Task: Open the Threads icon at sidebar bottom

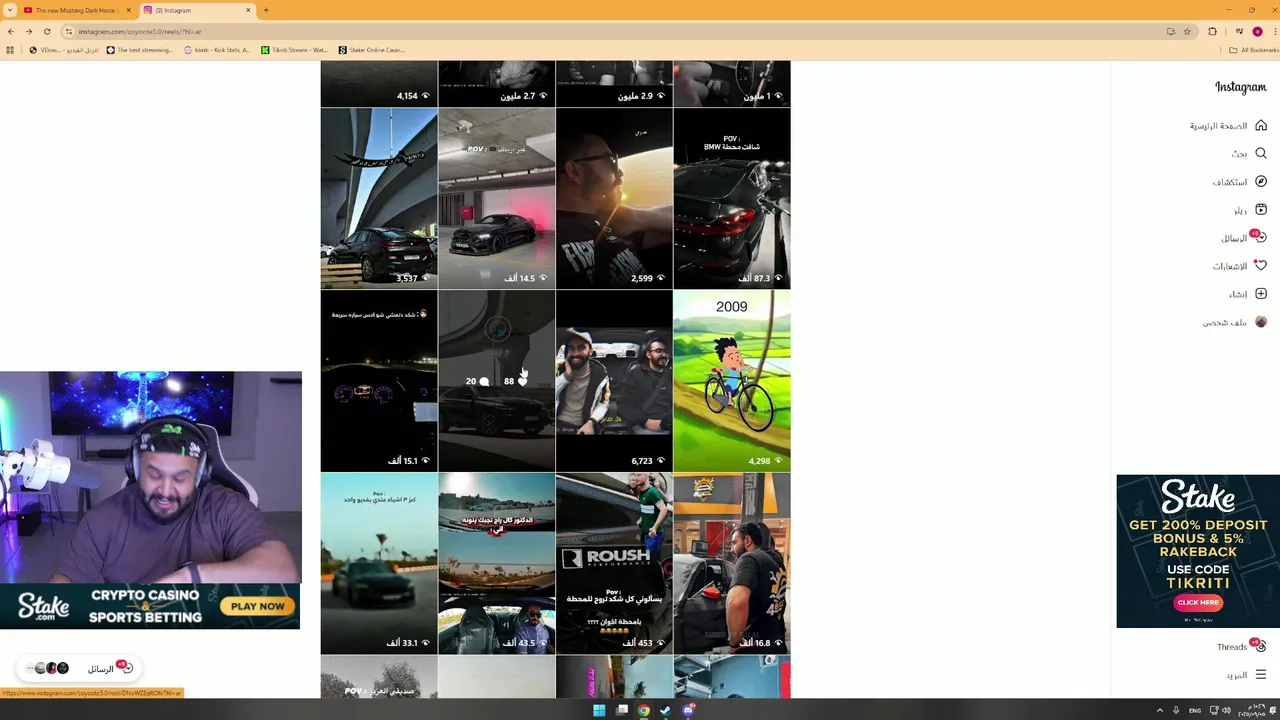Action: [1260, 646]
